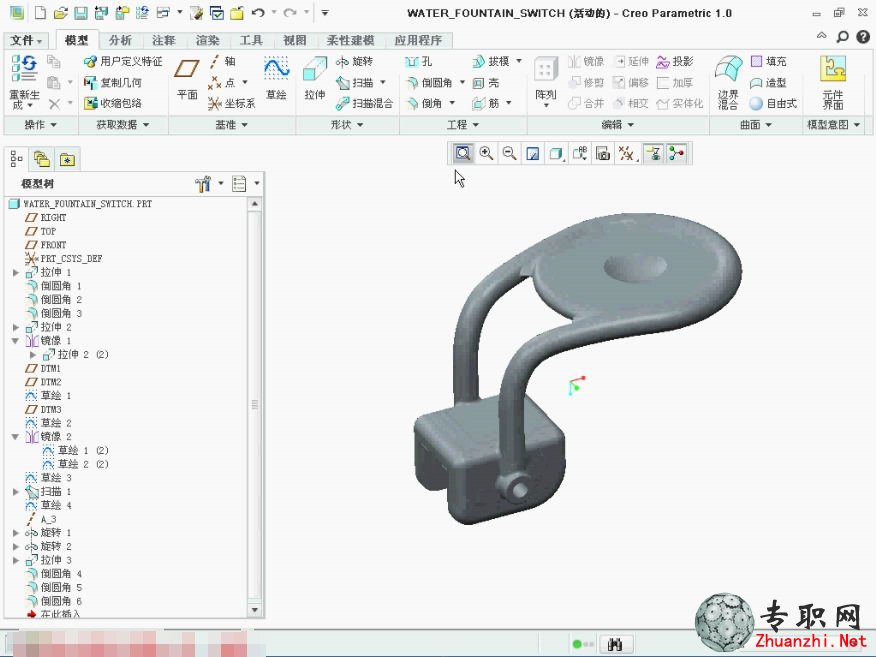Select the Shell (壳) tool

click(x=485, y=83)
